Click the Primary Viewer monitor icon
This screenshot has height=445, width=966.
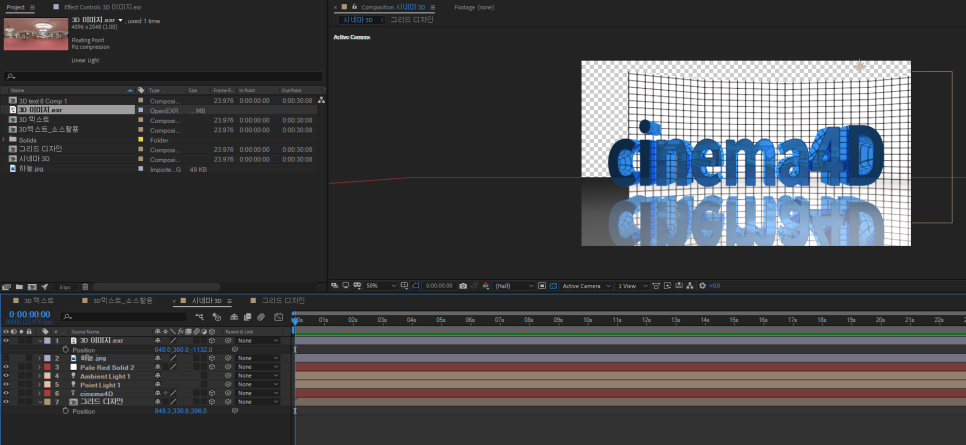(346, 286)
